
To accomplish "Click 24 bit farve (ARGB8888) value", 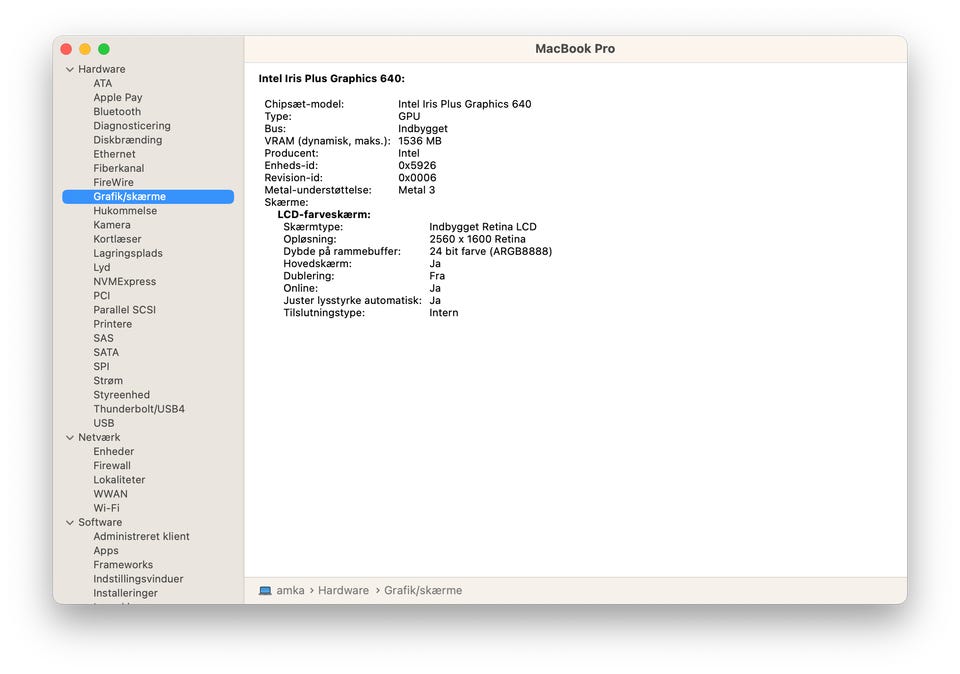I will click(490, 252).
